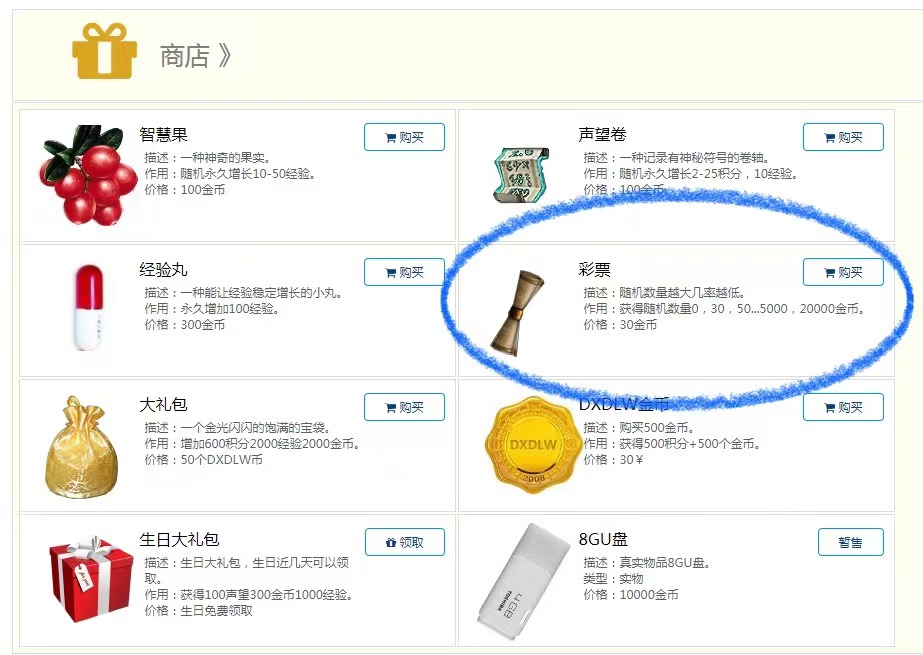
Task: Click the DXDLW gold coin icon
Action: pos(533,444)
